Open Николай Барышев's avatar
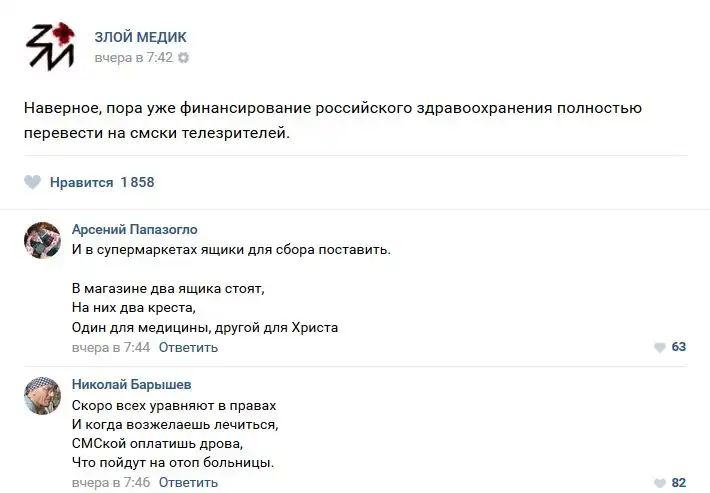Image resolution: width=710 pixels, height=493 pixels. click(x=42, y=396)
